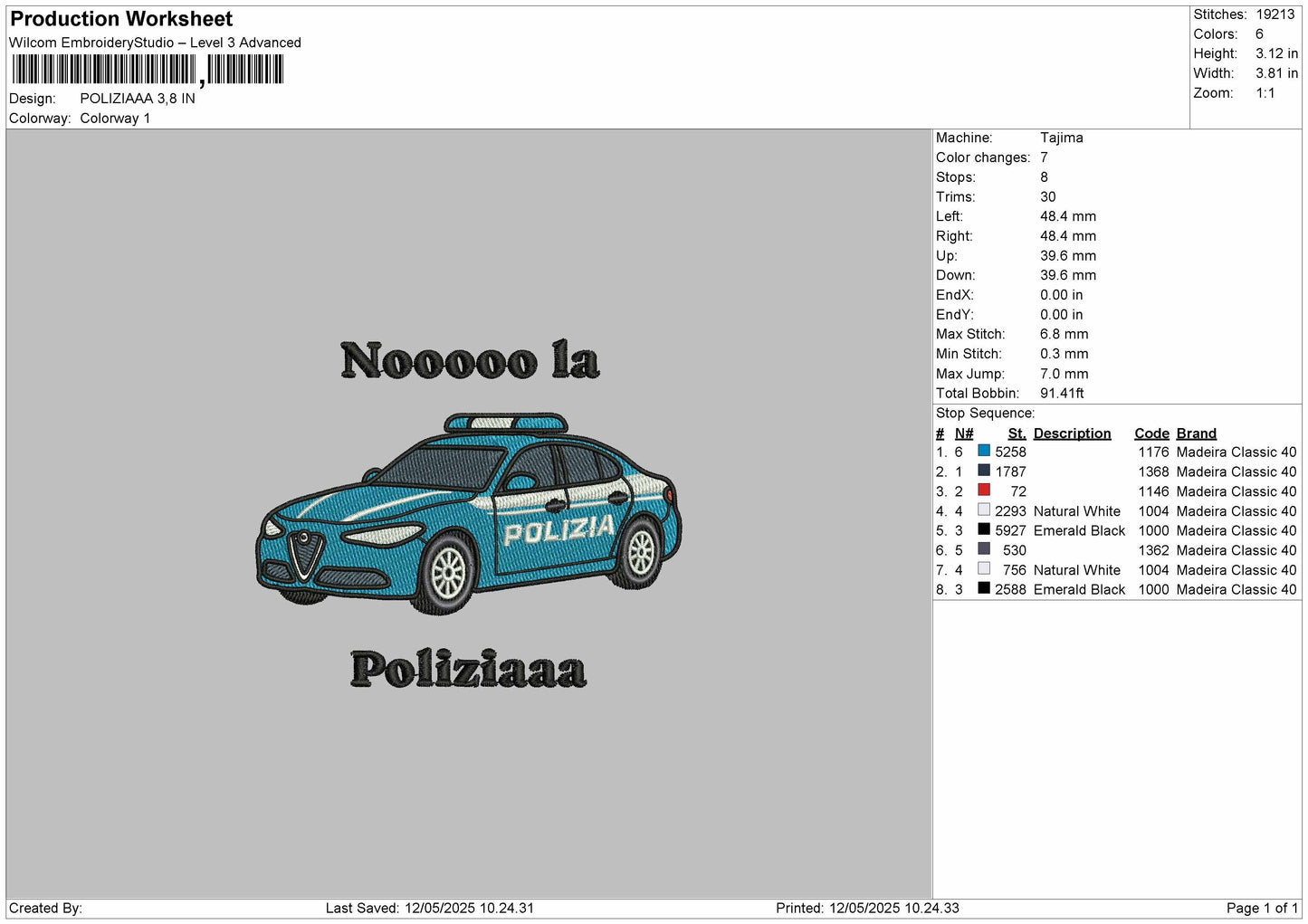Click 'Wilcom EmbroideryStudio – Level 3 Advanced' text

[155, 43]
